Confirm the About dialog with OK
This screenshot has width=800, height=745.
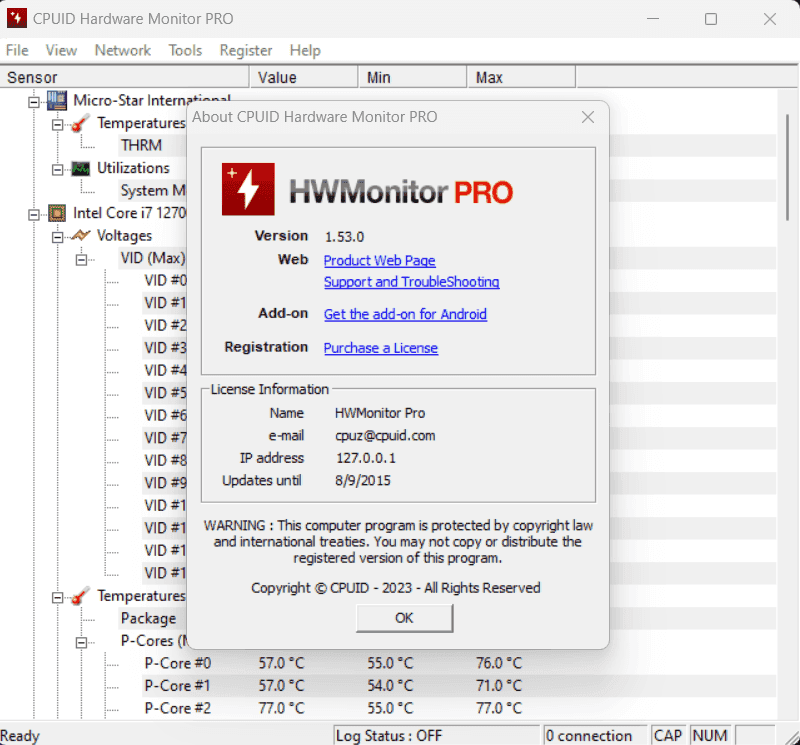pyautogui.click(x=404, y=618)
